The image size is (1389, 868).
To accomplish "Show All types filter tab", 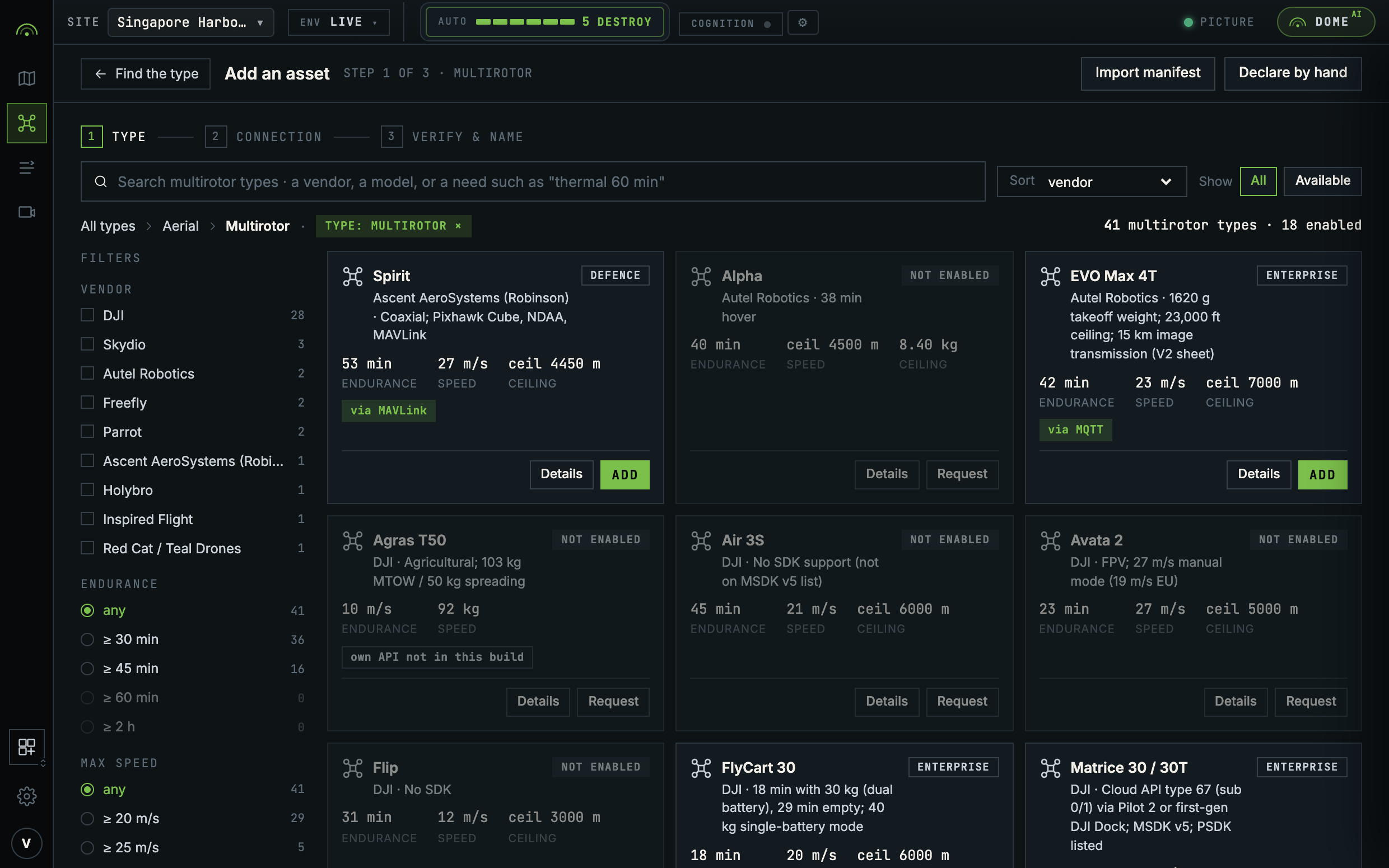I will click(x=1257, y=181).
